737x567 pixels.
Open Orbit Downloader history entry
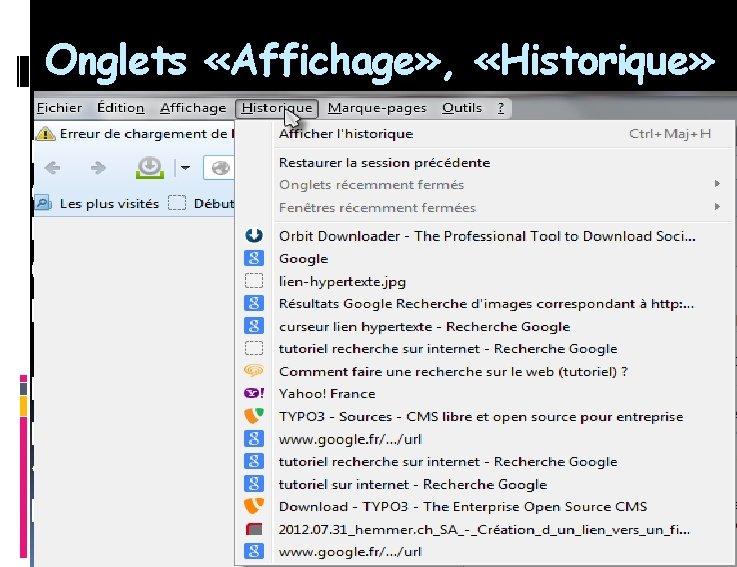[484, 236]
